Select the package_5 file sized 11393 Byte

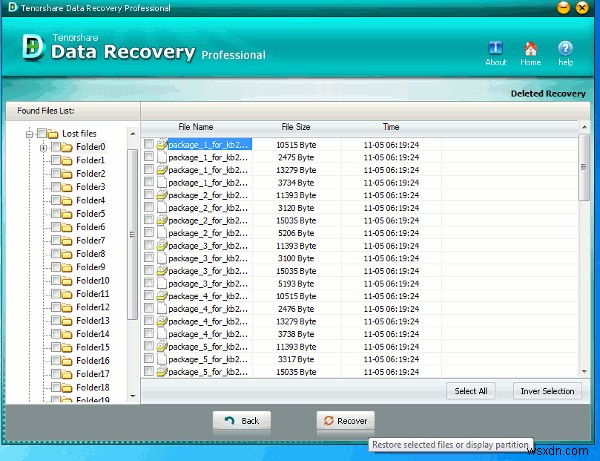[x=208, y=347]
